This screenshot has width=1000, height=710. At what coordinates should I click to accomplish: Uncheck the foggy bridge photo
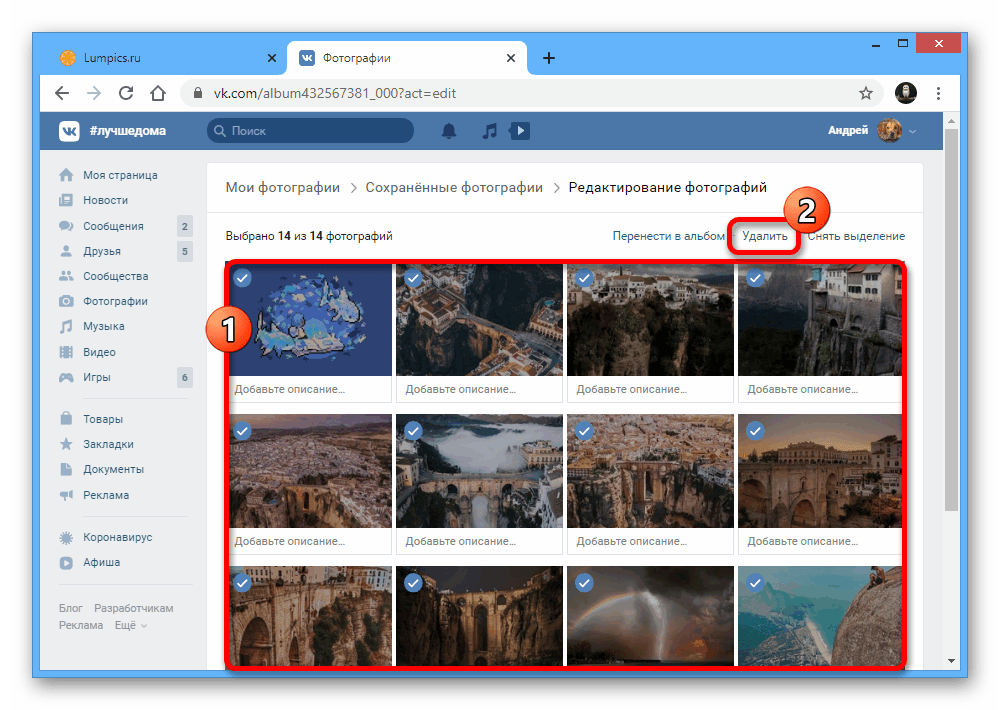(414, 431)
